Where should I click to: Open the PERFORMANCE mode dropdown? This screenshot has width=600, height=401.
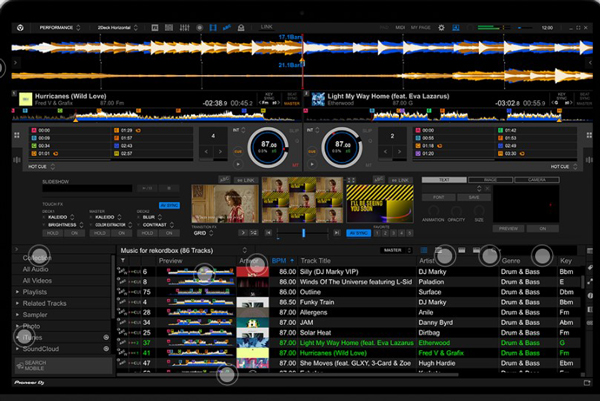(60, 28)
